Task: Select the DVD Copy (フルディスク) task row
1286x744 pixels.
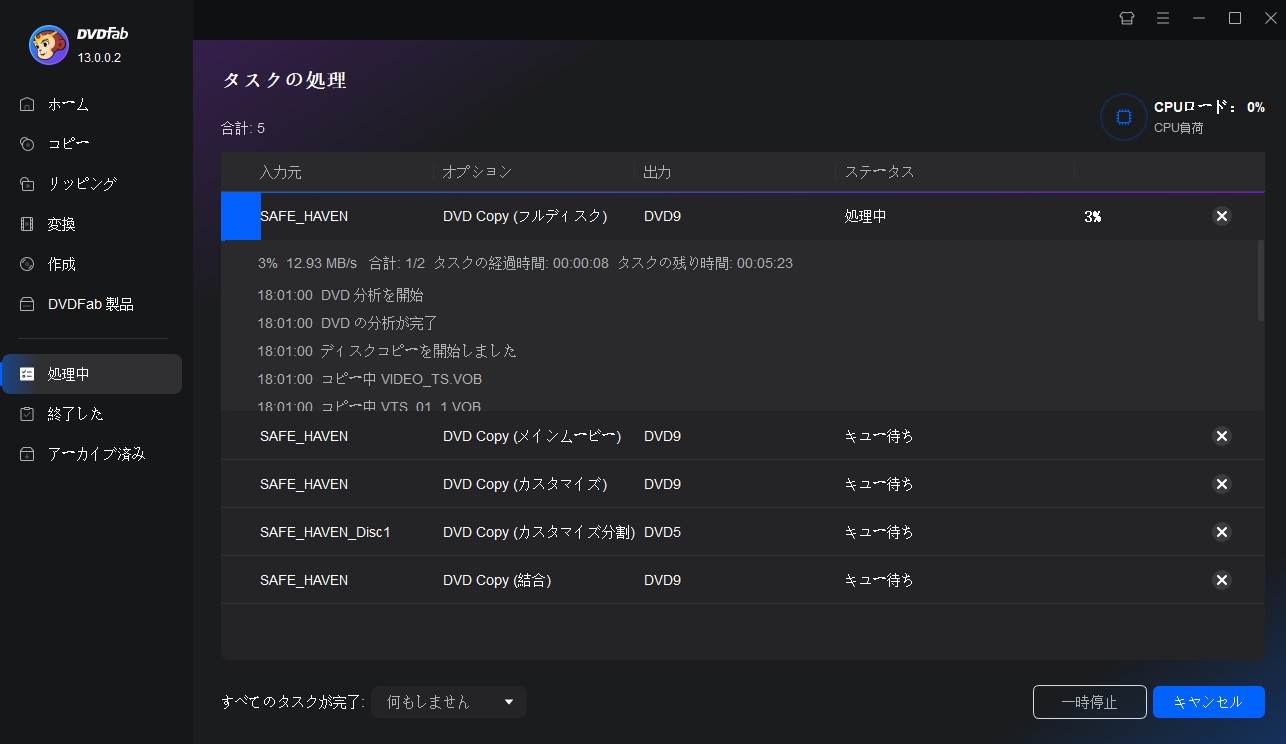Action: [x=742, y=216]
